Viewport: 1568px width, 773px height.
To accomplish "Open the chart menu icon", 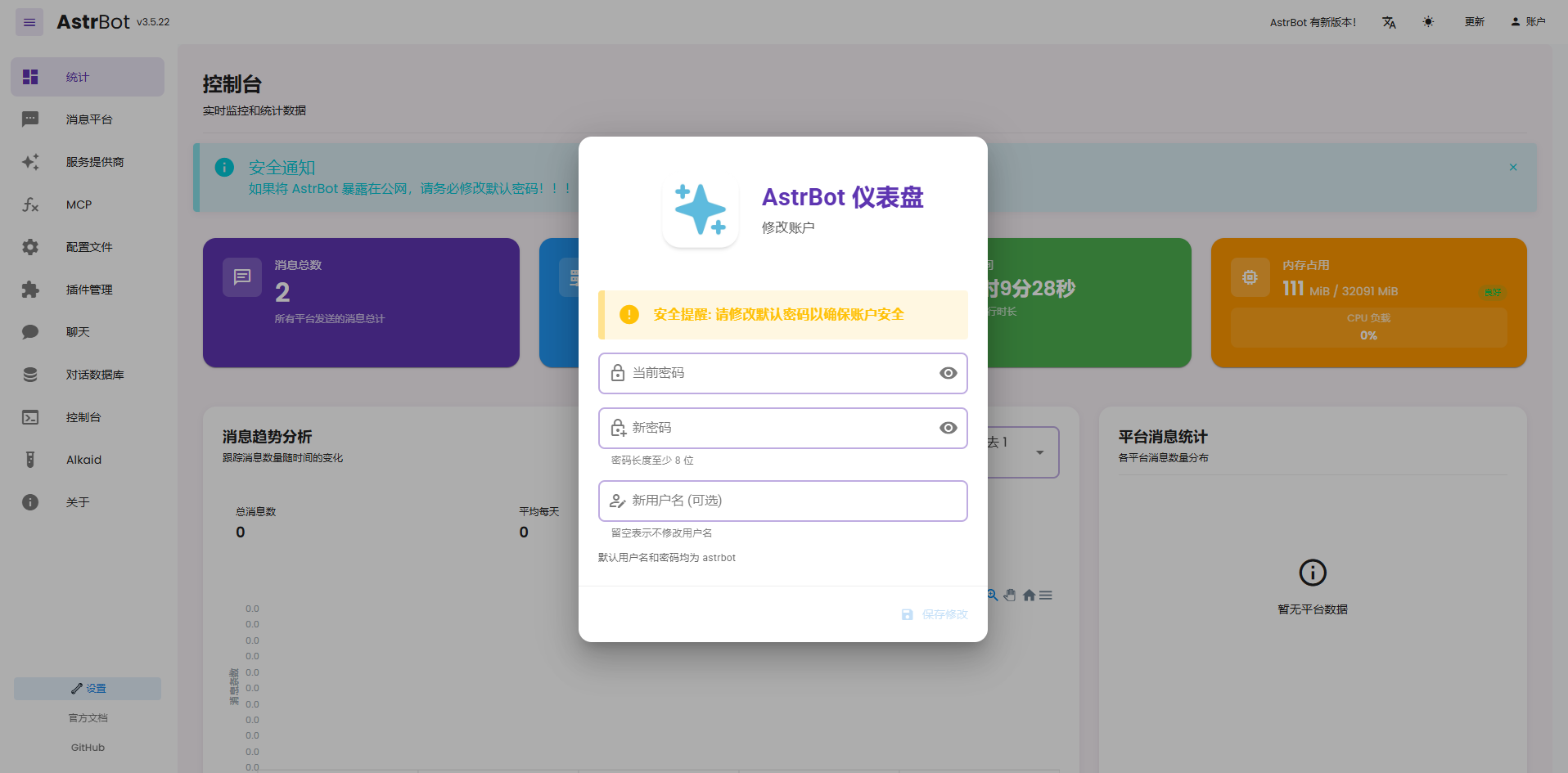I will tap(1046, 595).
